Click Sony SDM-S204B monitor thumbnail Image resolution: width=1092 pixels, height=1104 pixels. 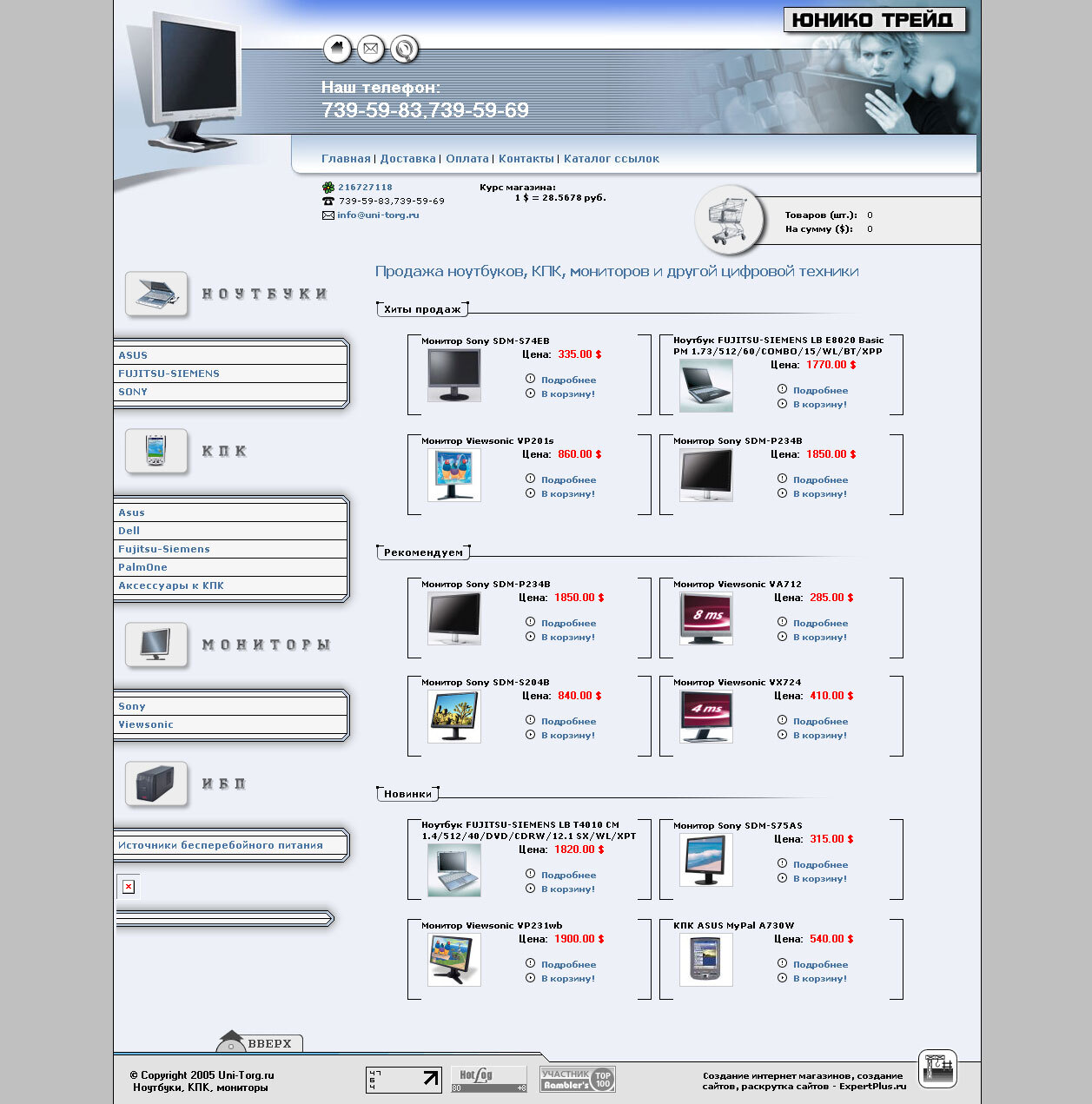pos(453,717)
